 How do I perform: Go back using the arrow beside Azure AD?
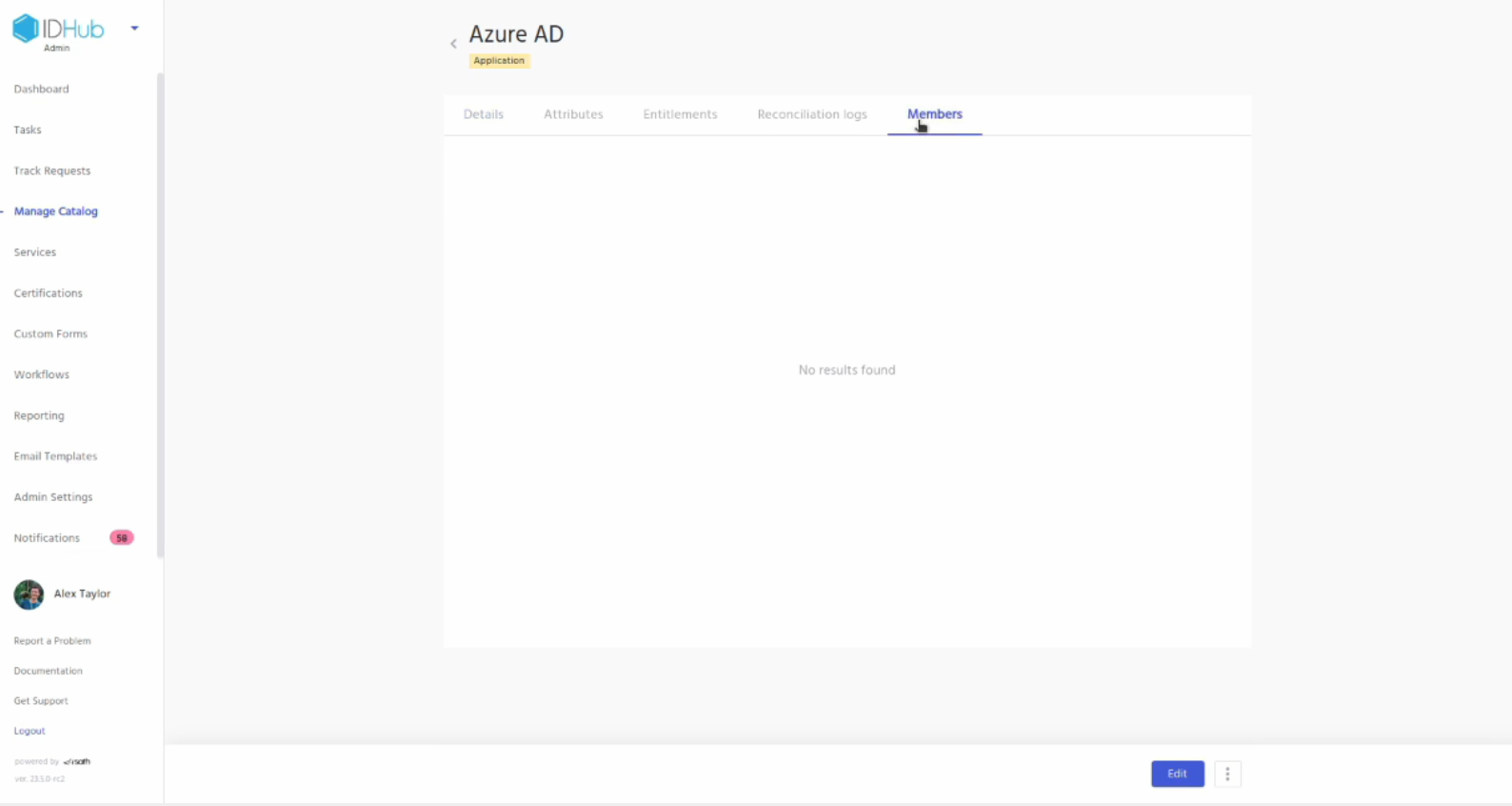[x=453, y=44]
